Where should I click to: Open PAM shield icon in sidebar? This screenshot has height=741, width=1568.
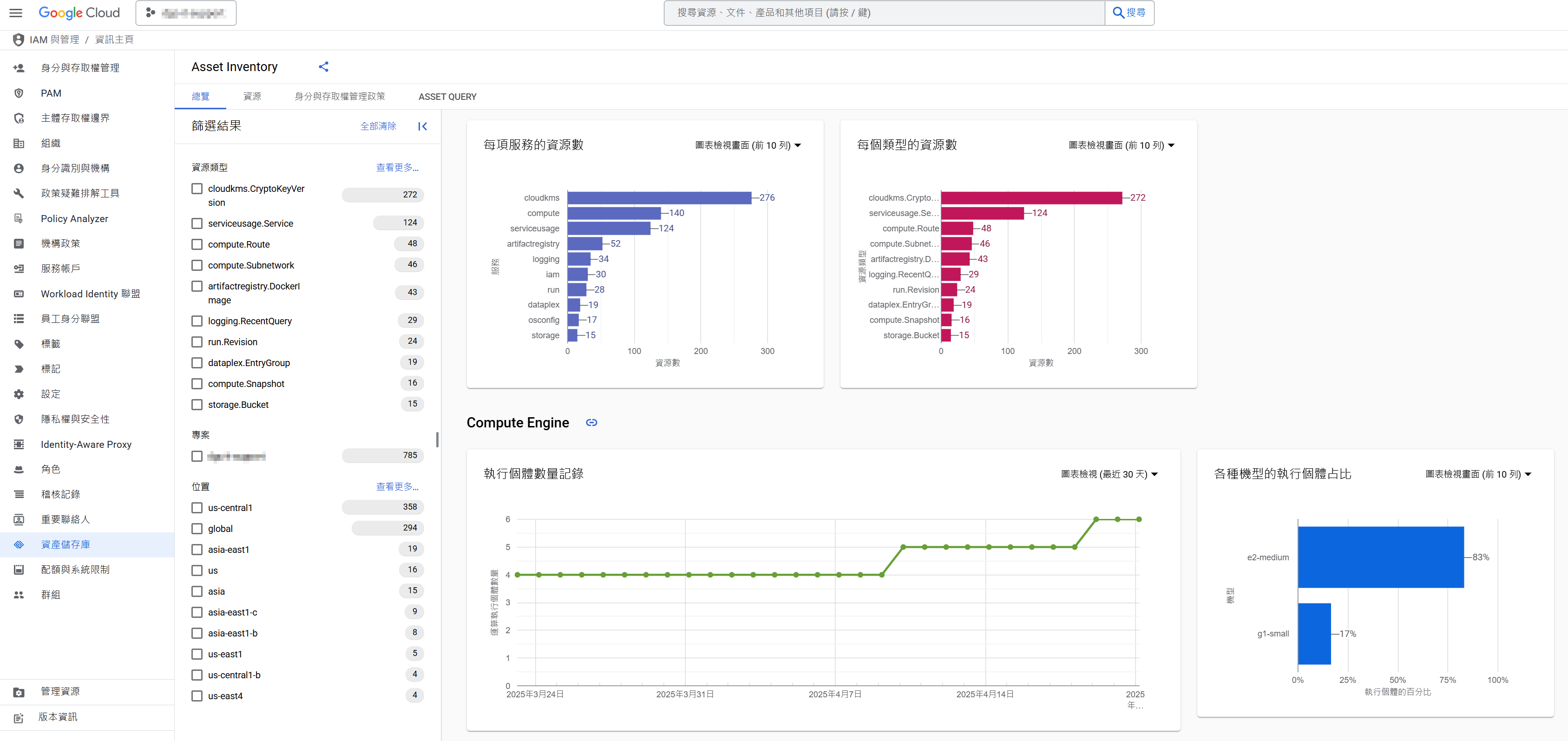19,93
